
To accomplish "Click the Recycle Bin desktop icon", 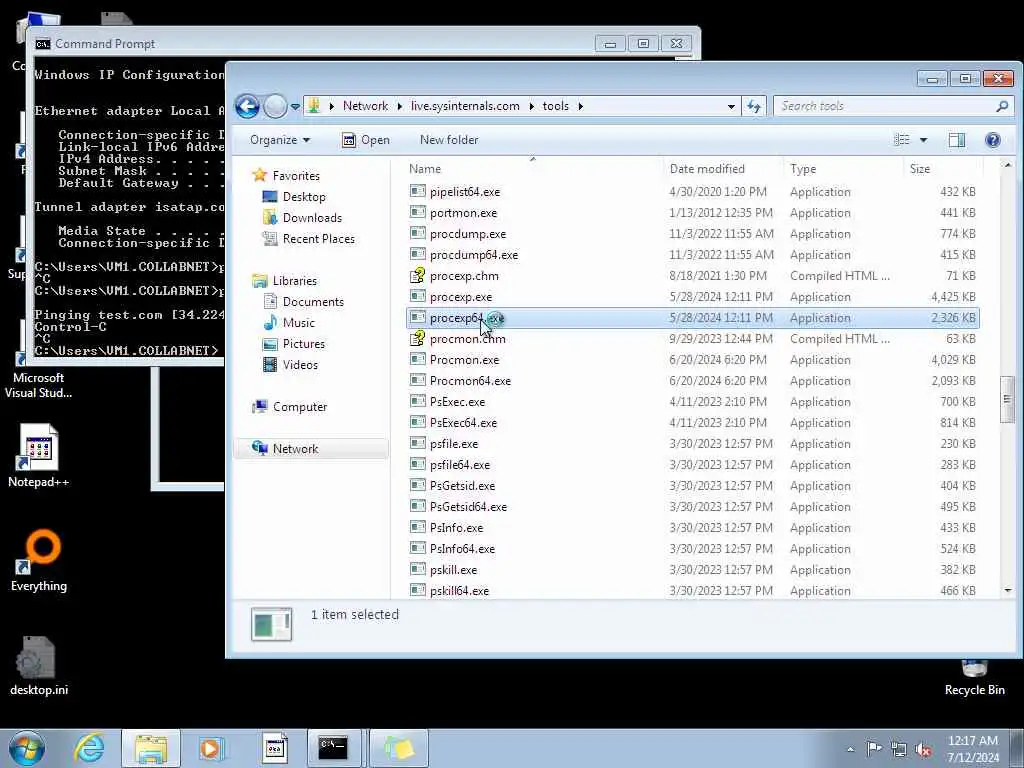I will tap(974, 678).
